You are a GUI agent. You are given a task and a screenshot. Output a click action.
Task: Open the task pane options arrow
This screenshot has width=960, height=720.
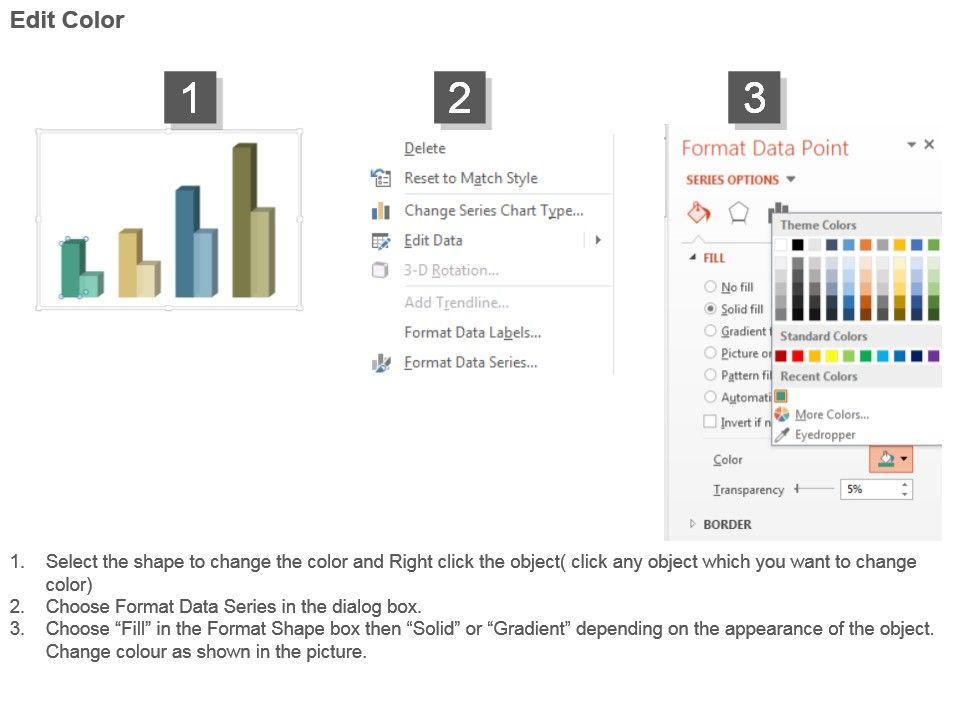(x=911, y=145)
